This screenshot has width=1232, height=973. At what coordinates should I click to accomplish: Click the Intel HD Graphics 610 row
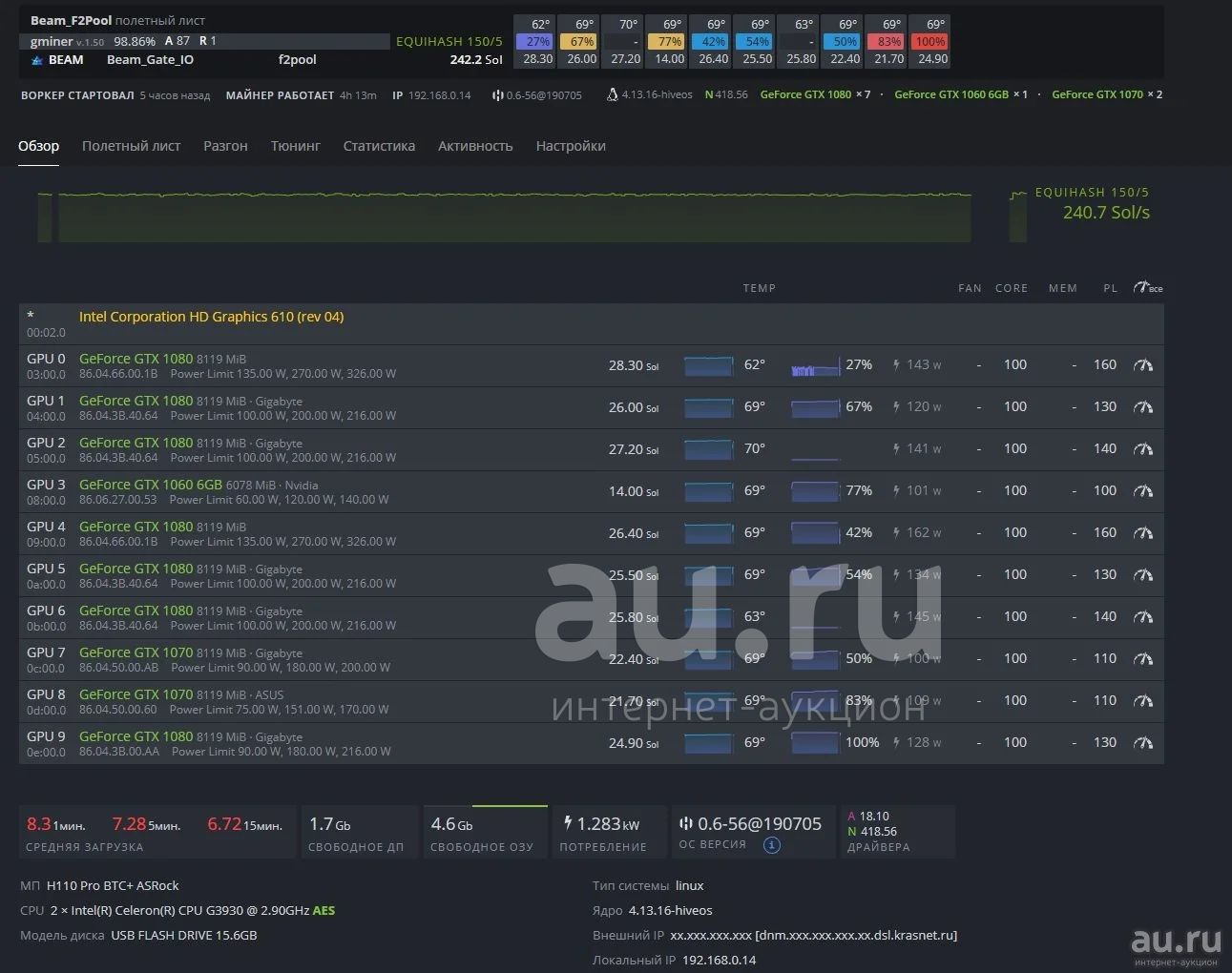[591, 324]
